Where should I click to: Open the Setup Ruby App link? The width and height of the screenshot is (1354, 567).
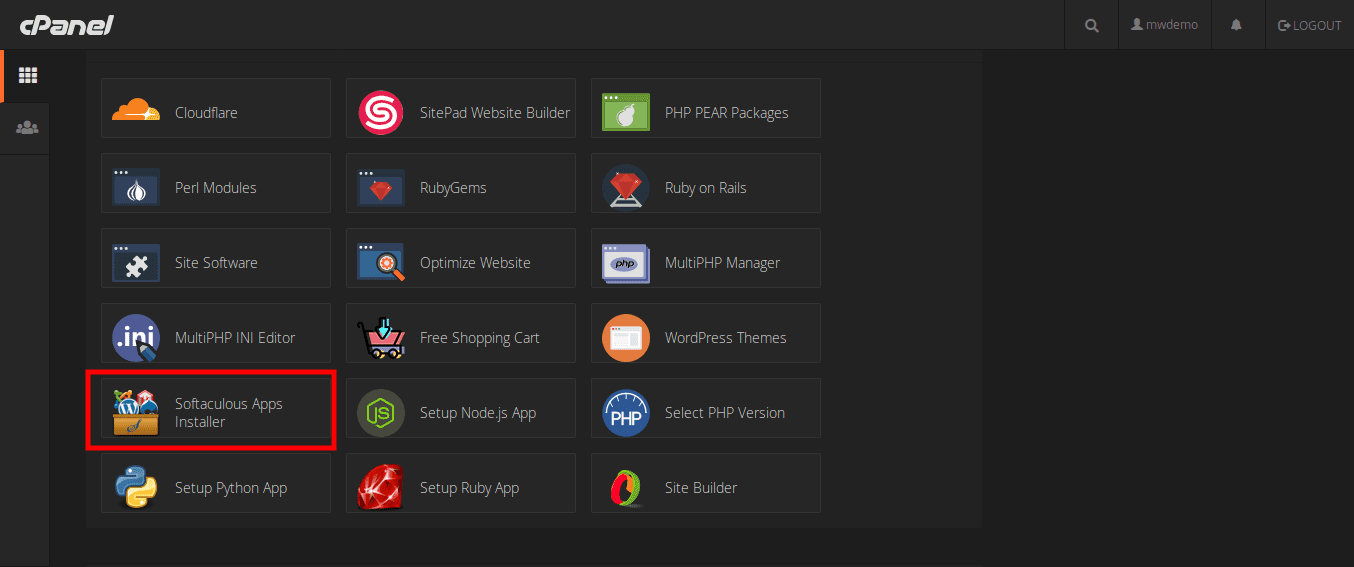(470, 488)
